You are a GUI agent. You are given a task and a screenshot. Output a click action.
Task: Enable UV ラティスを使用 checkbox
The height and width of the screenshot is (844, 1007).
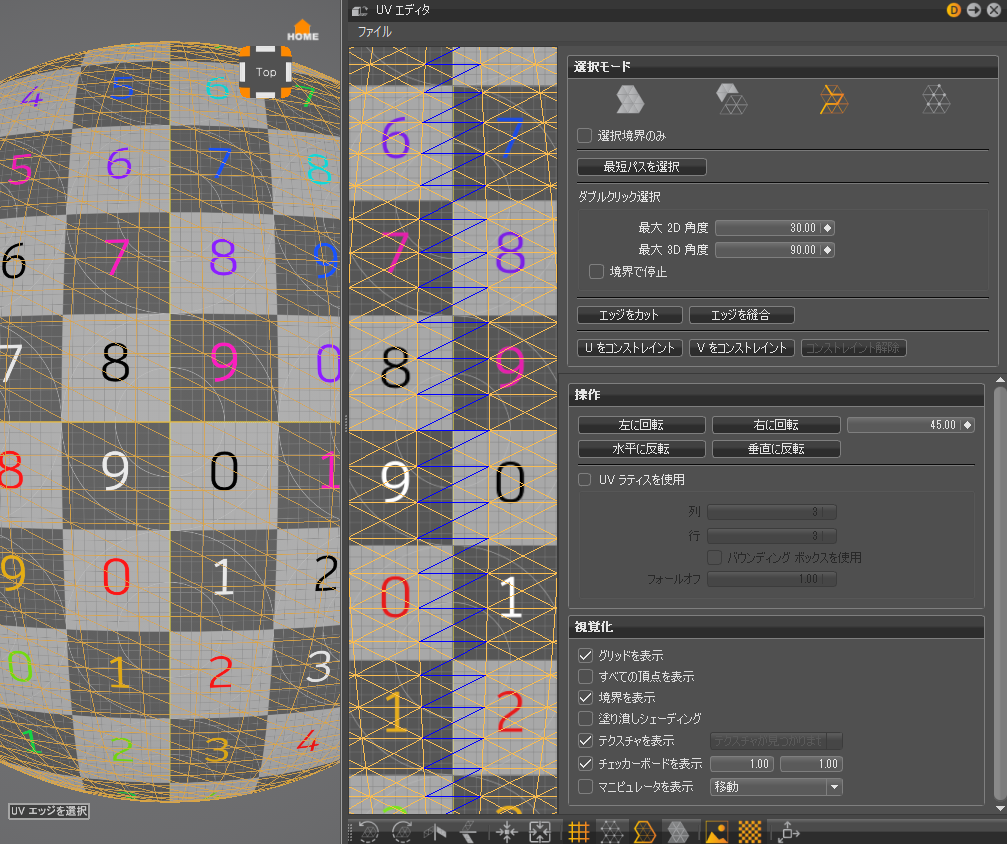click(x=584, y=480)
